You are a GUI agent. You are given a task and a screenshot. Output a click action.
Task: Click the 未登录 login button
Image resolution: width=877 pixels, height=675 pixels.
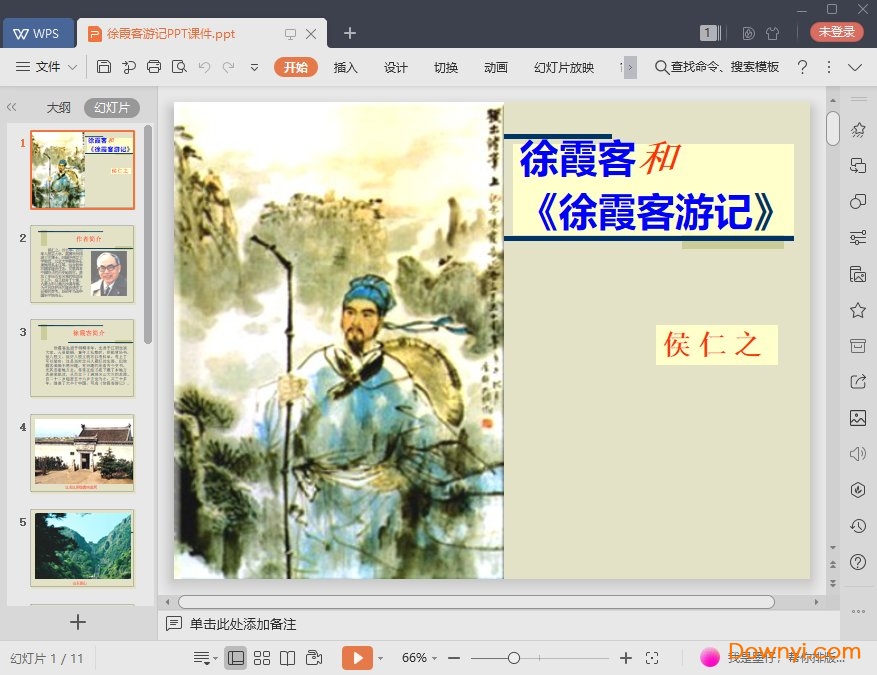click(x=836, y=32)
